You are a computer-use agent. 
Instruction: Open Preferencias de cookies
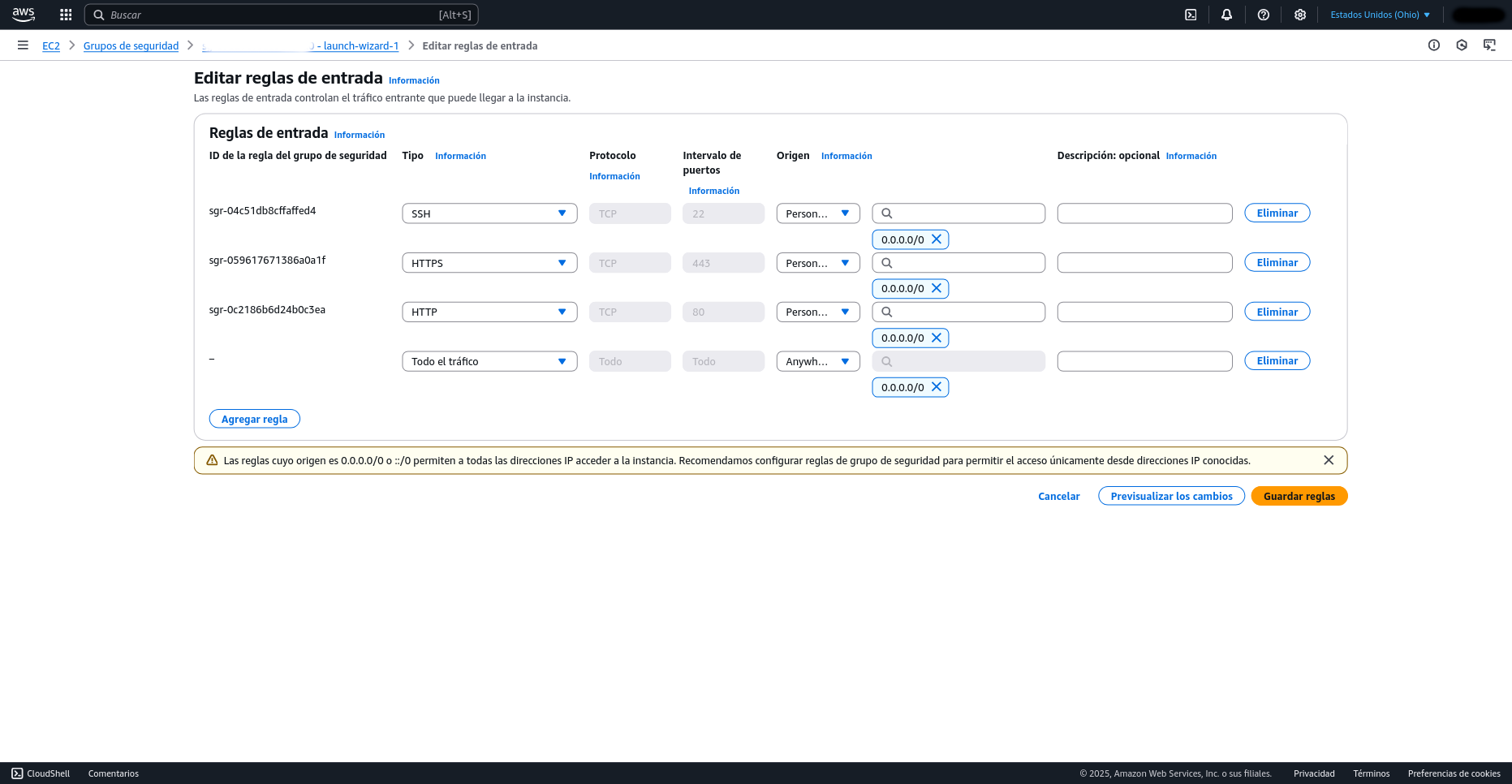[x=1454, y=773]
